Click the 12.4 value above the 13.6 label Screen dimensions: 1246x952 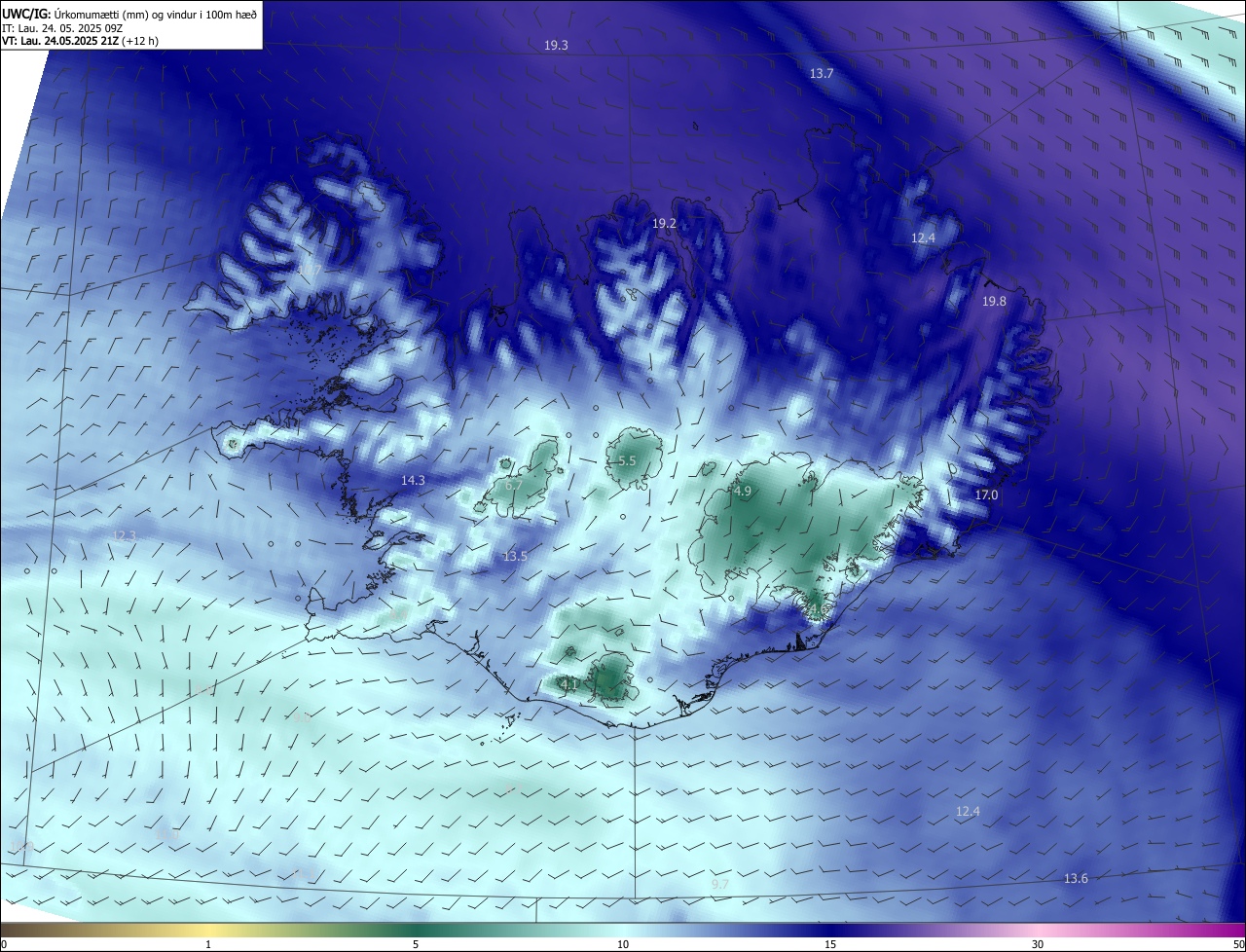(x=968, y=812)
